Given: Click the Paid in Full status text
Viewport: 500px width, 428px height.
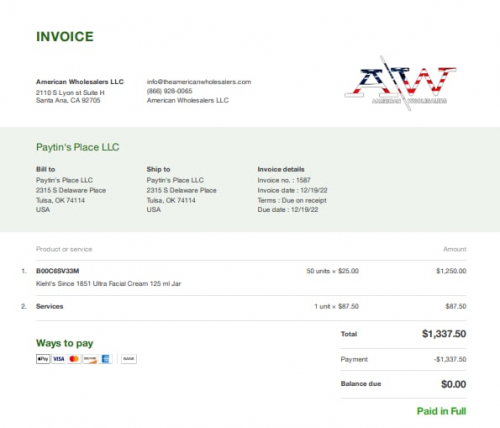Looking at the screenshot, I should pyautogui.click(x=441, y=411).
